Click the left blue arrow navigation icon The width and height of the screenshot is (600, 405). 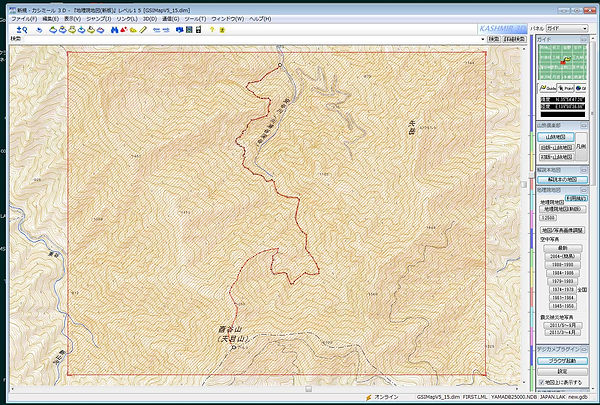pyautogui.click(x=157, y=30)
